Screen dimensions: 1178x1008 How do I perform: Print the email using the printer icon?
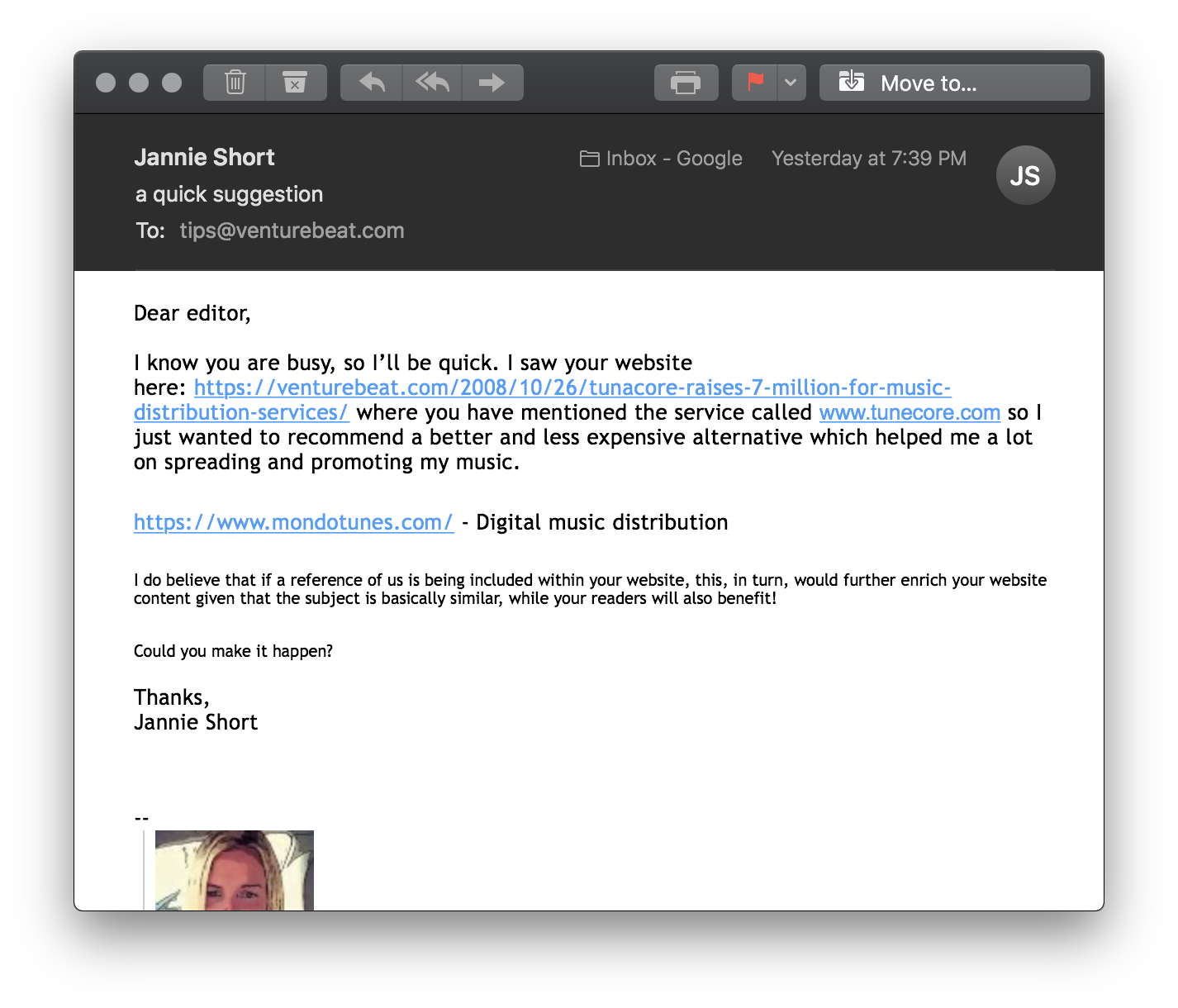(686, 83)
